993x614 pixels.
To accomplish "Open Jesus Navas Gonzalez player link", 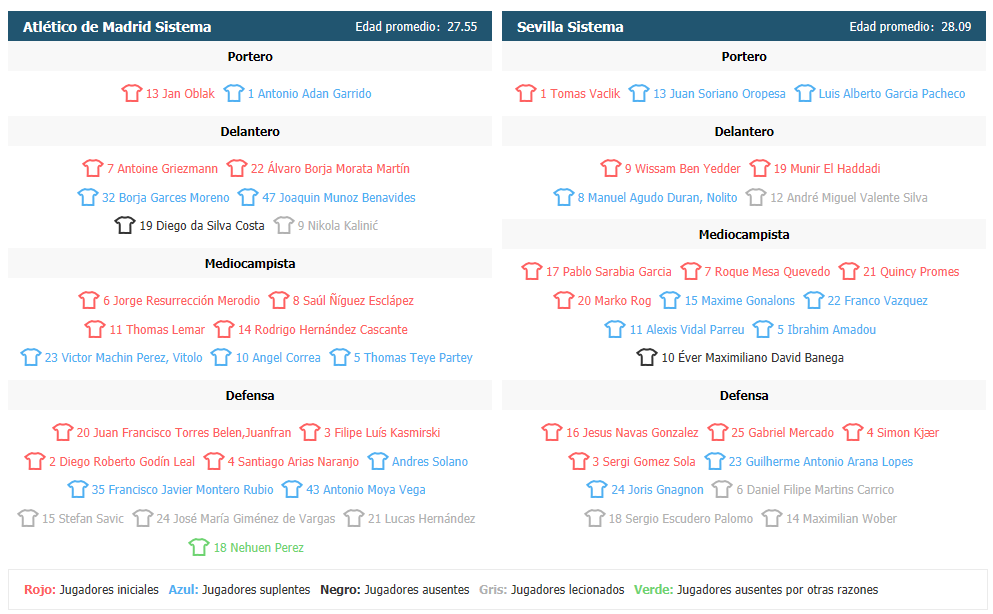I will [x=632, y=433].
